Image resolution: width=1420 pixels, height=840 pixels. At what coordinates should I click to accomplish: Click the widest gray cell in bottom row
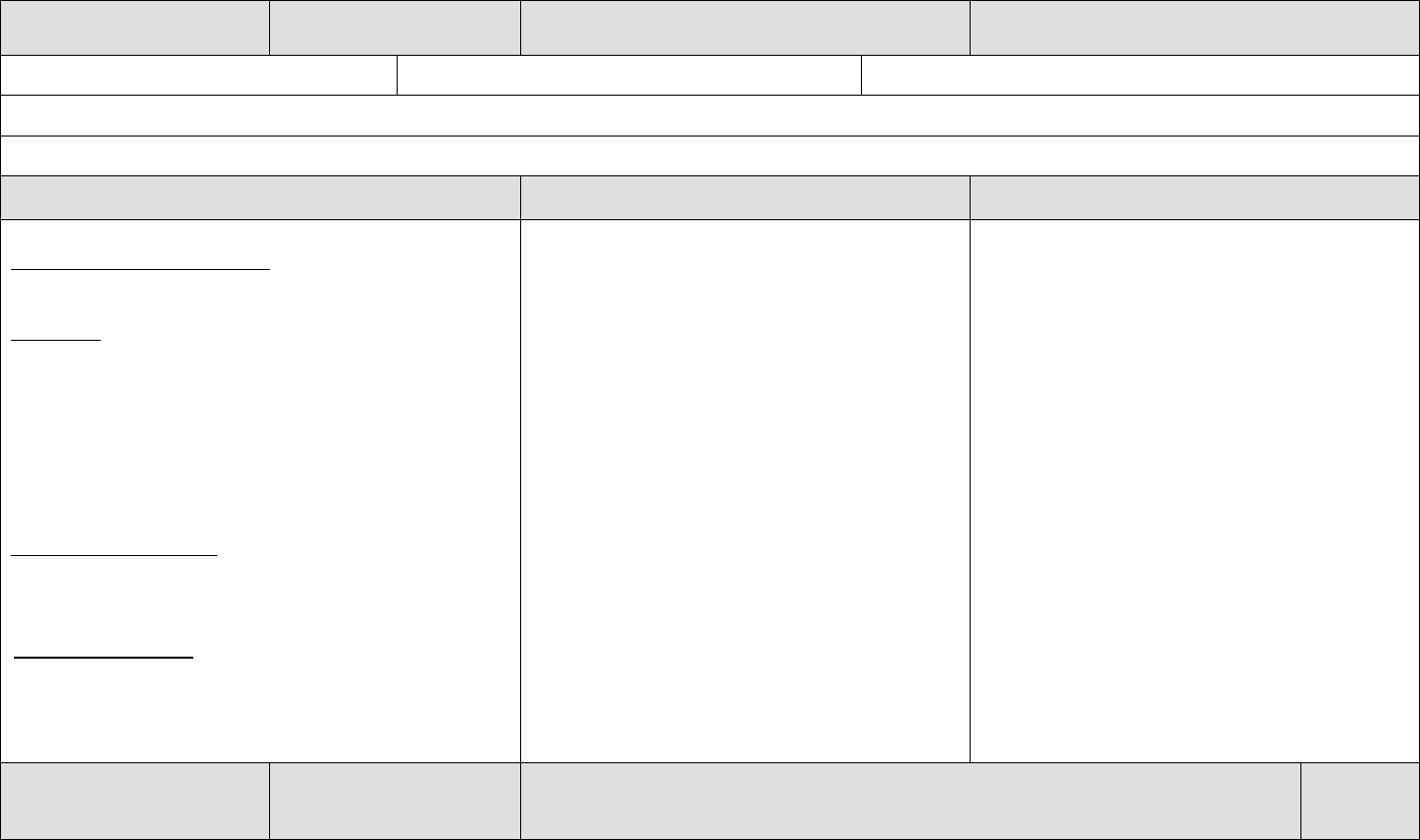click(x=911, y=801)
